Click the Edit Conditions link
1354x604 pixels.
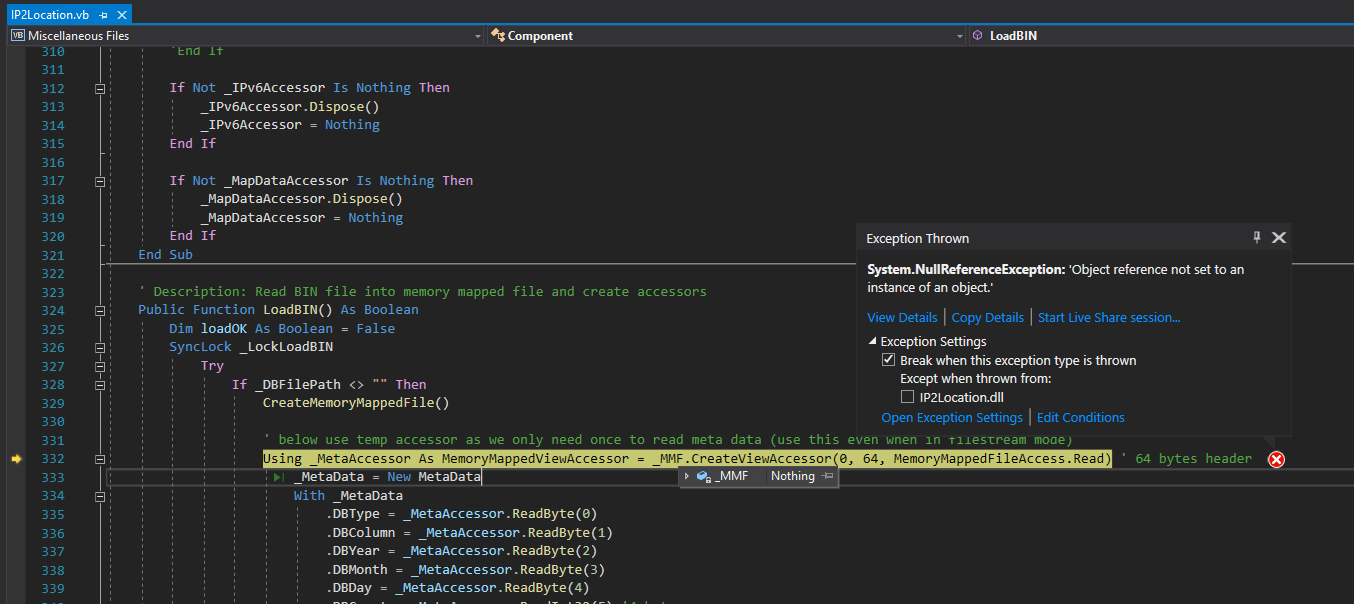point(1080,417)
